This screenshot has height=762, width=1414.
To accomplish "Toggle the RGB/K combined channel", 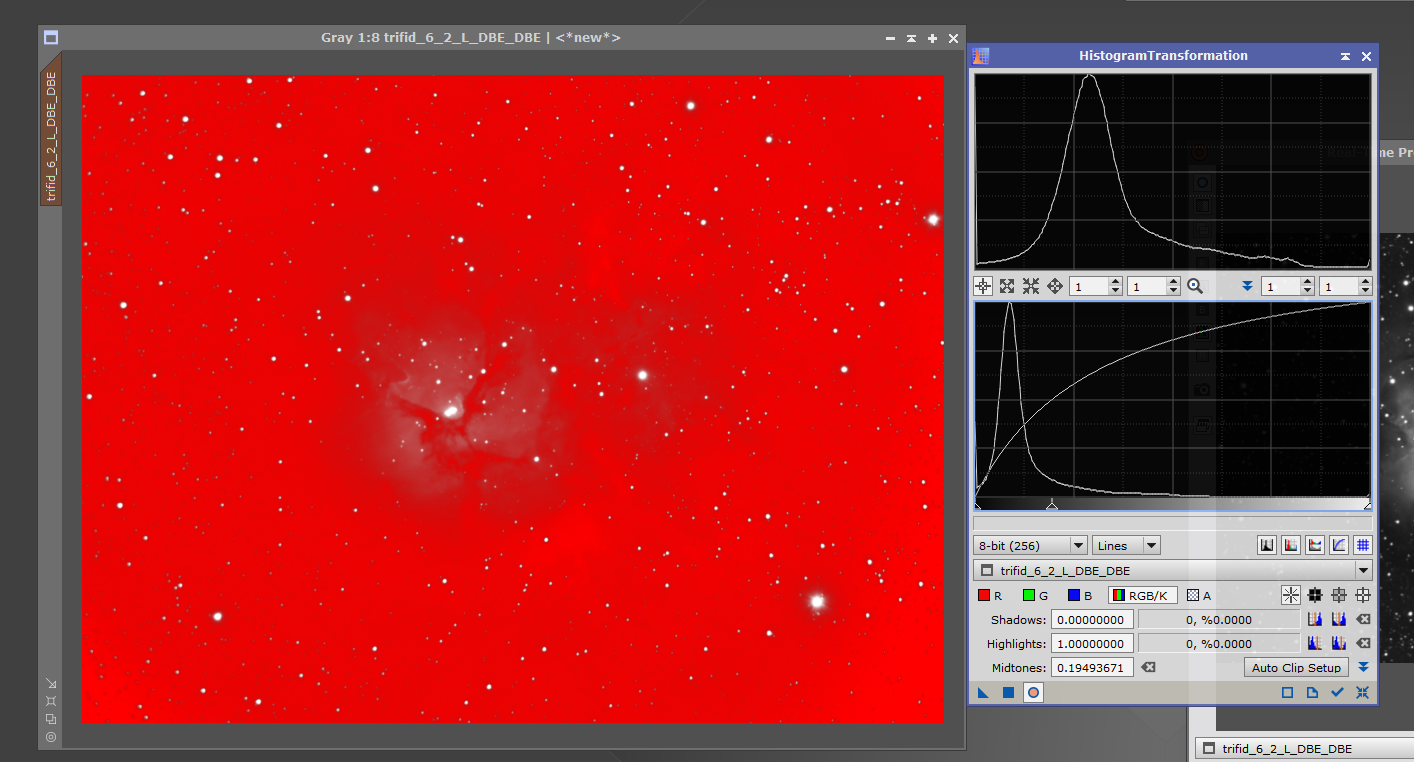I will [1142, 595].
